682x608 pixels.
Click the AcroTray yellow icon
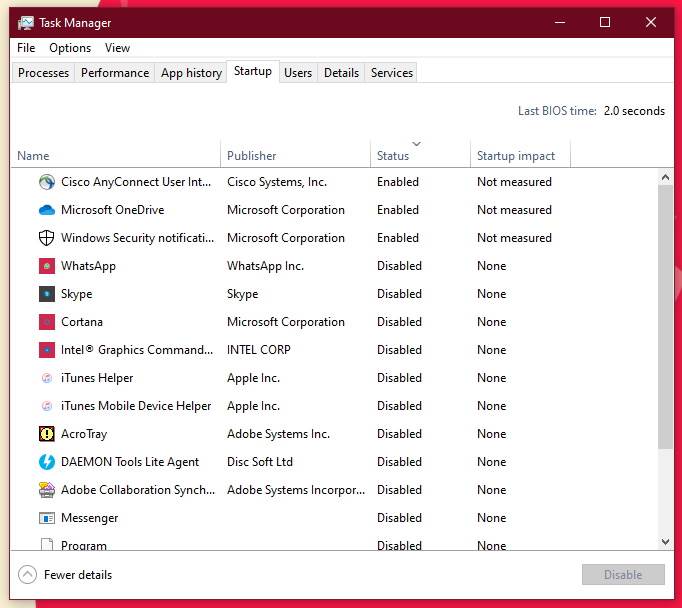point(46,434)
